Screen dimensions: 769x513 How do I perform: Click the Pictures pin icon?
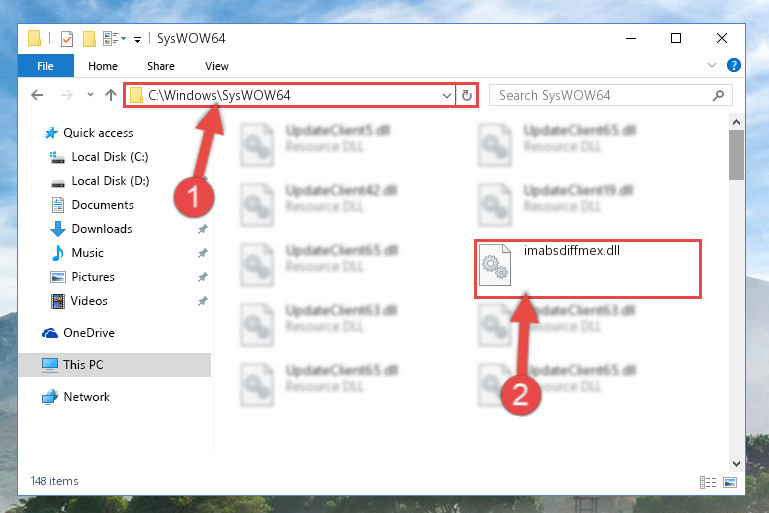coord(202,277)
